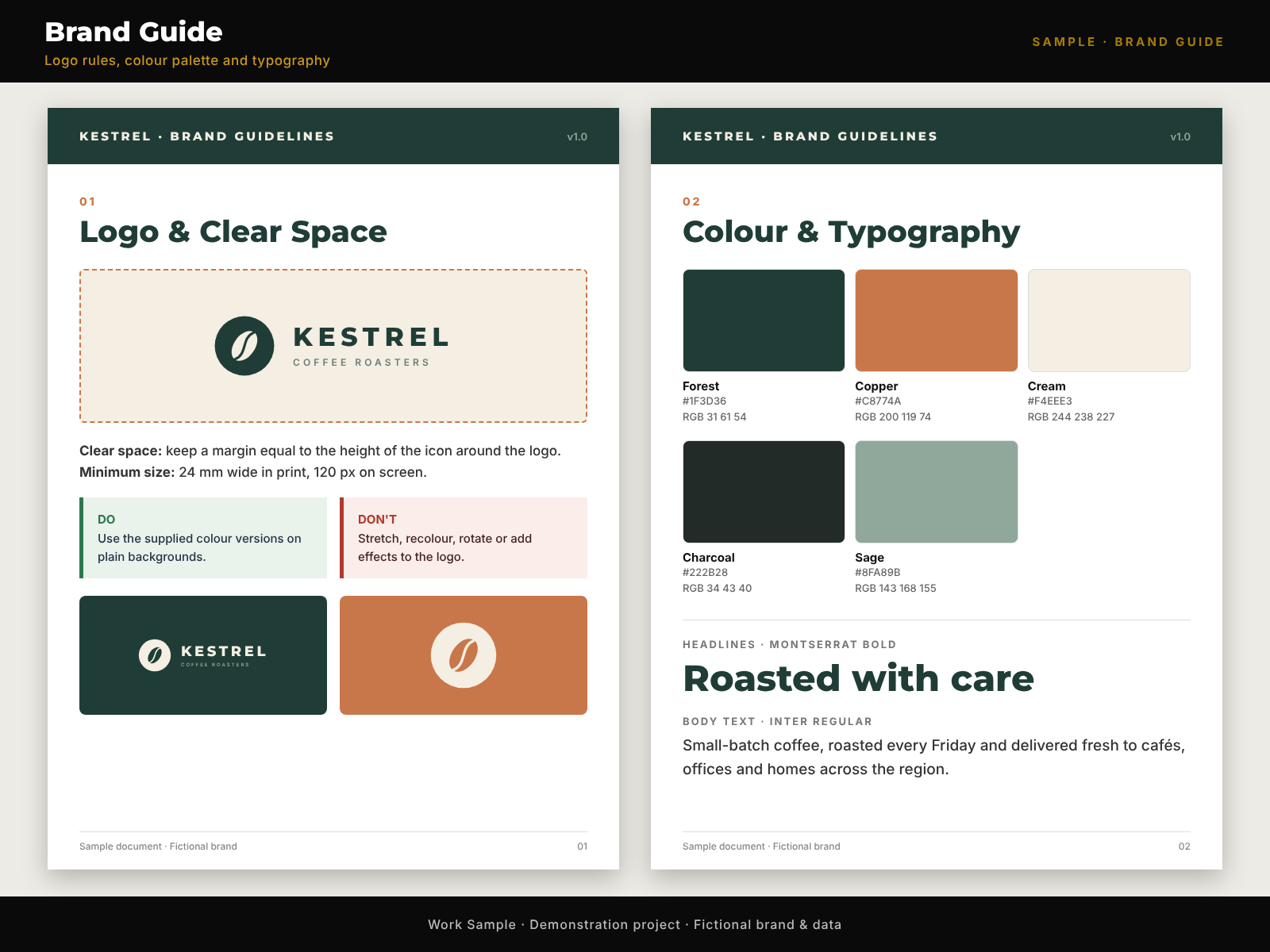Click 'RGB 143 168 155' value

coord(895,589)
